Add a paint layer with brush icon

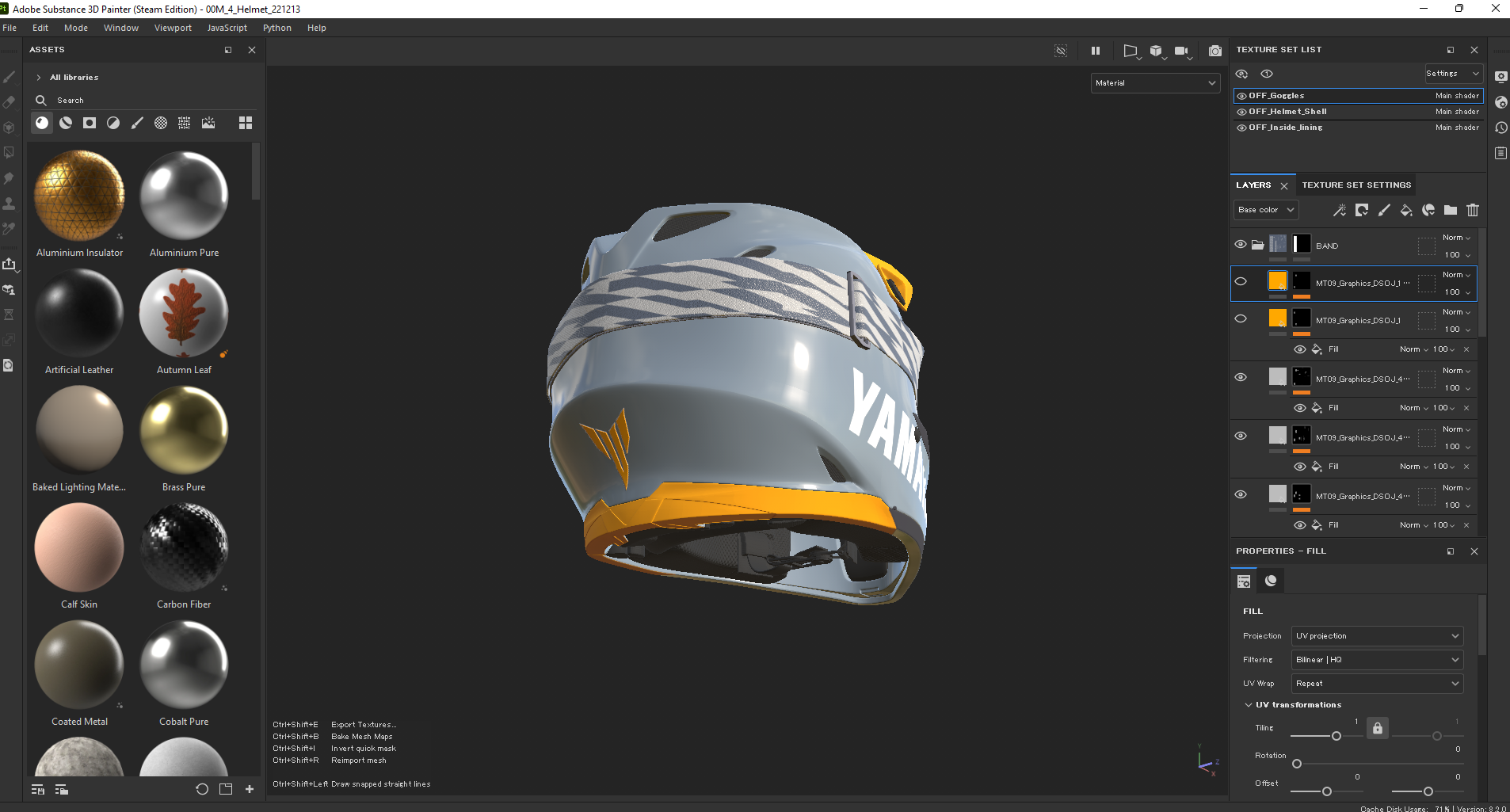[x=1384, y=210]
